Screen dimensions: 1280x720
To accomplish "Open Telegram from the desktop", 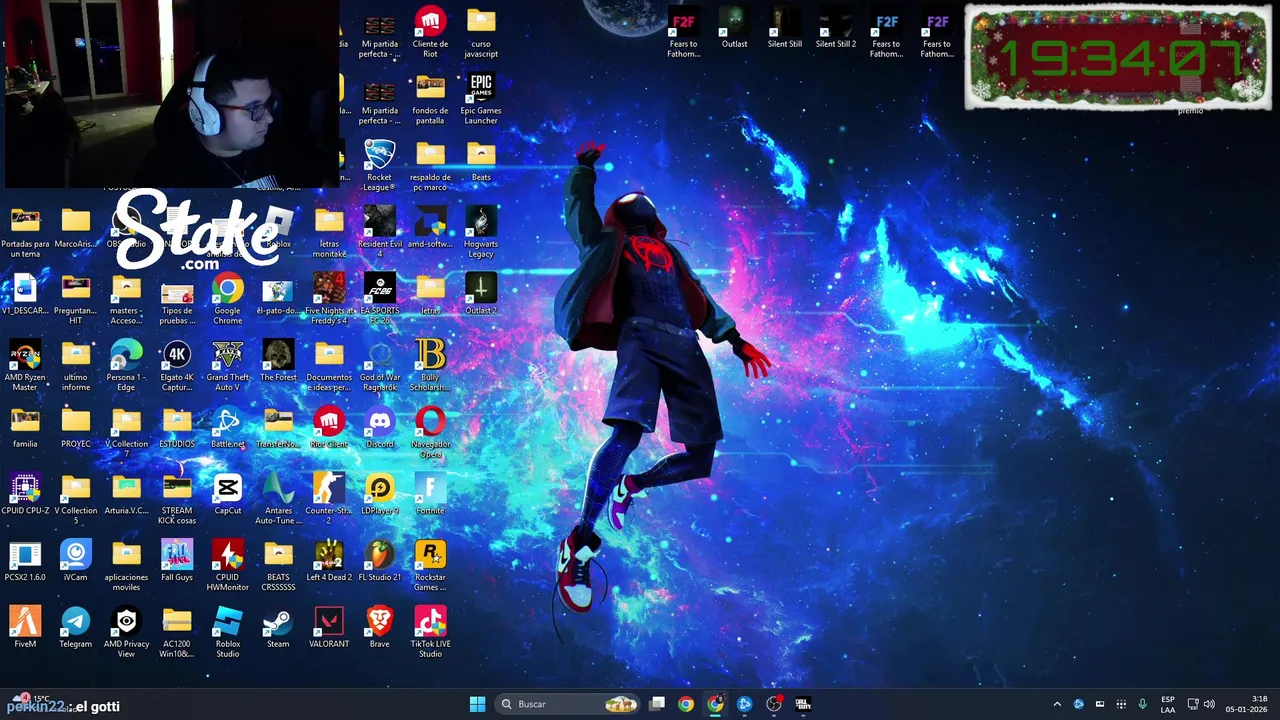I will 75,621.
